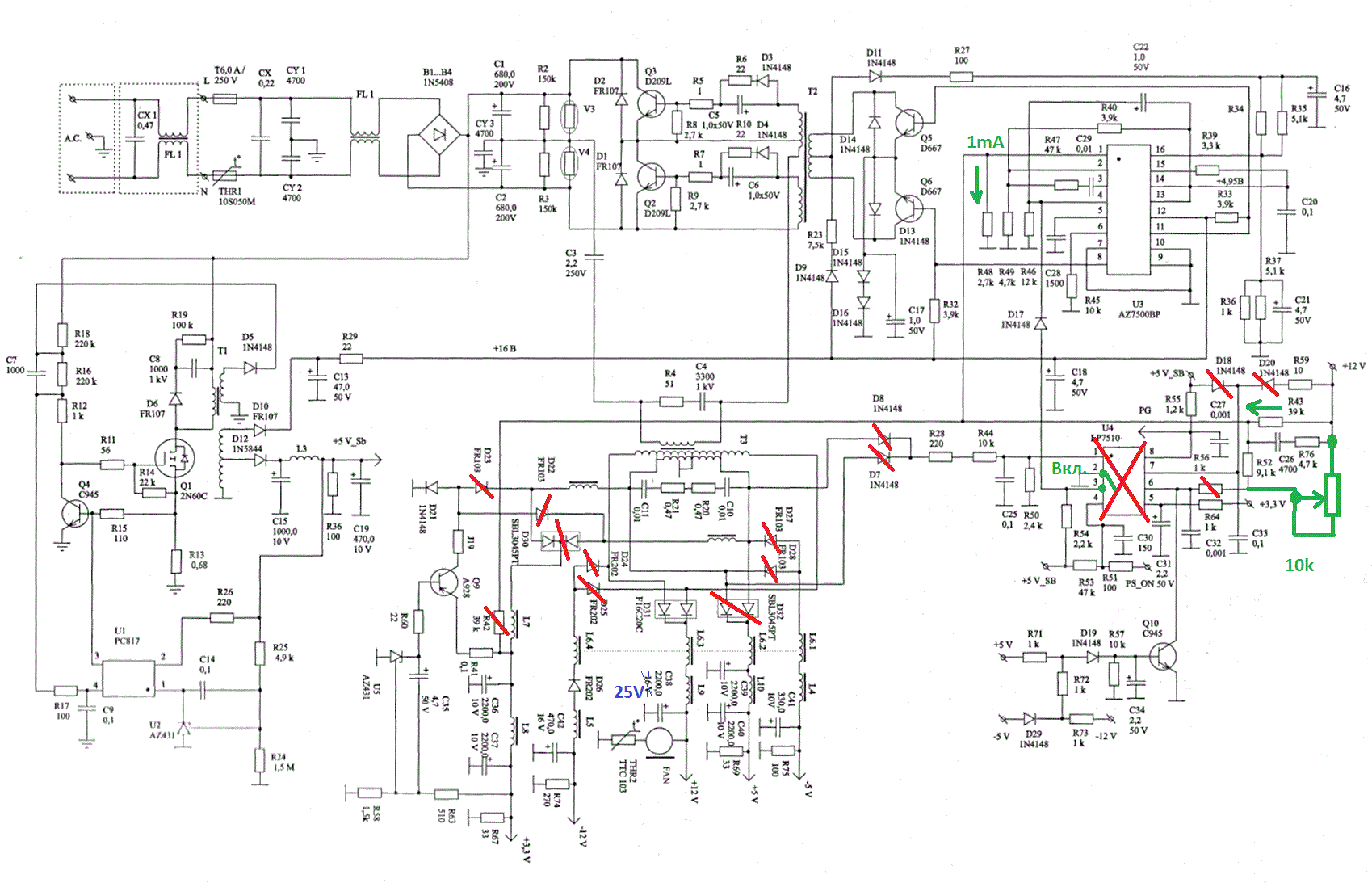Click the "C13" capacitor designator

pyautogui.click(x=341, y=376)
